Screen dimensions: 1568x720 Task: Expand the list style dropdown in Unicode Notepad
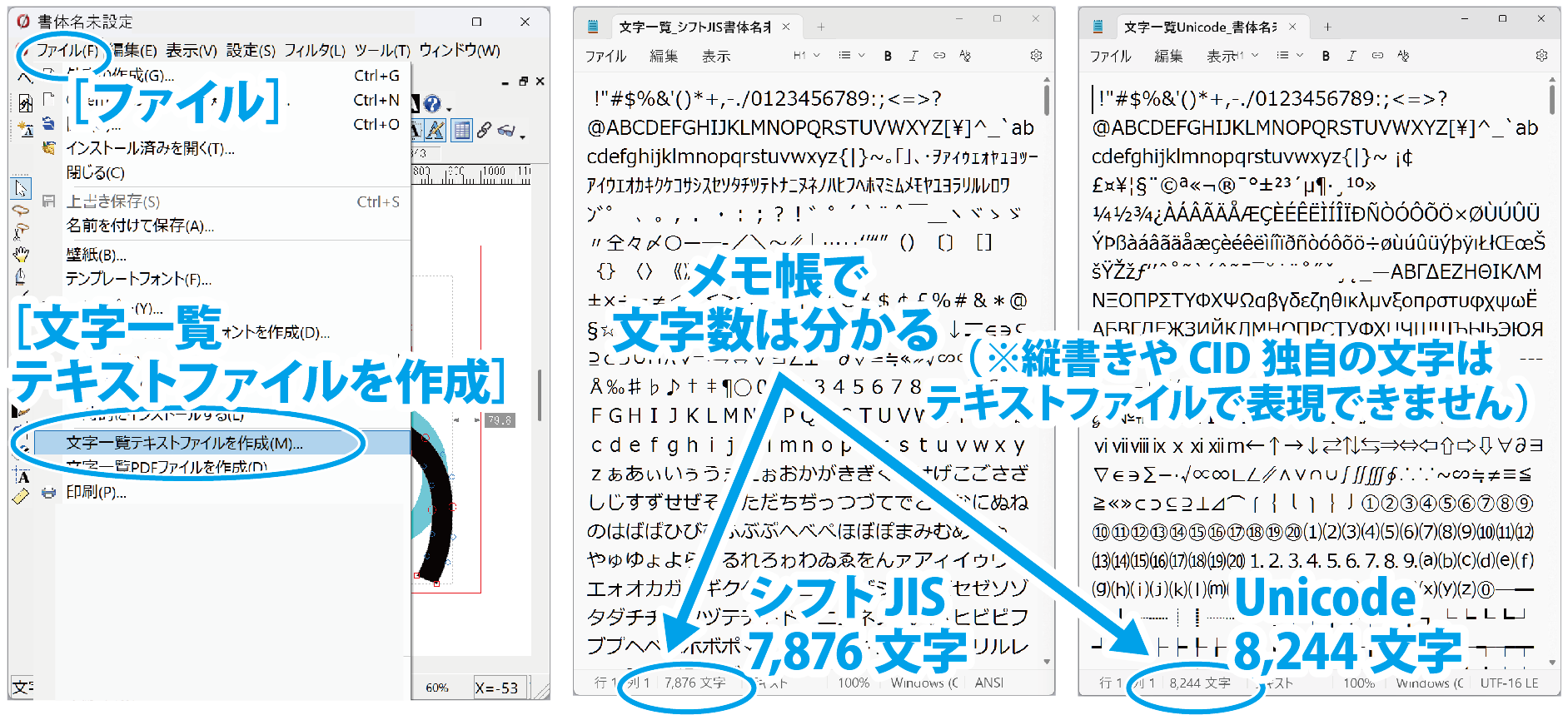pos(1289,56)
